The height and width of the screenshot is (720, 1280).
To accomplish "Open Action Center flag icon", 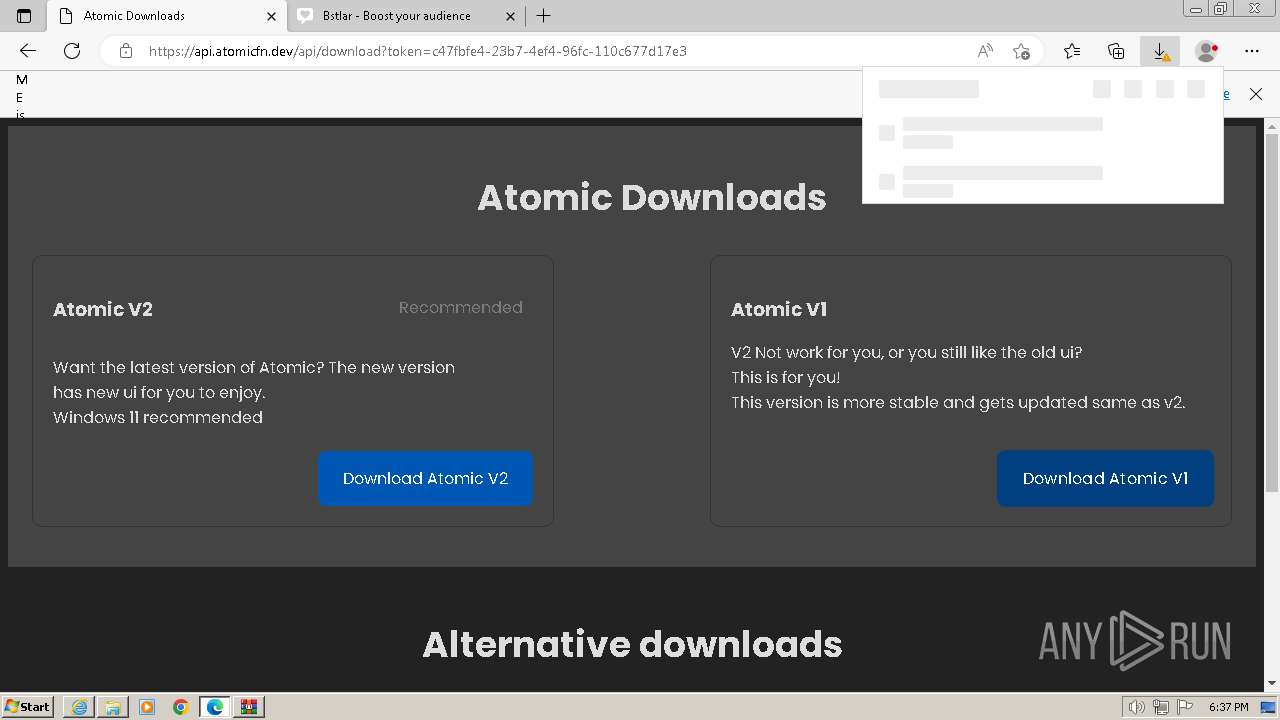I will click(x=1184, y=707).
